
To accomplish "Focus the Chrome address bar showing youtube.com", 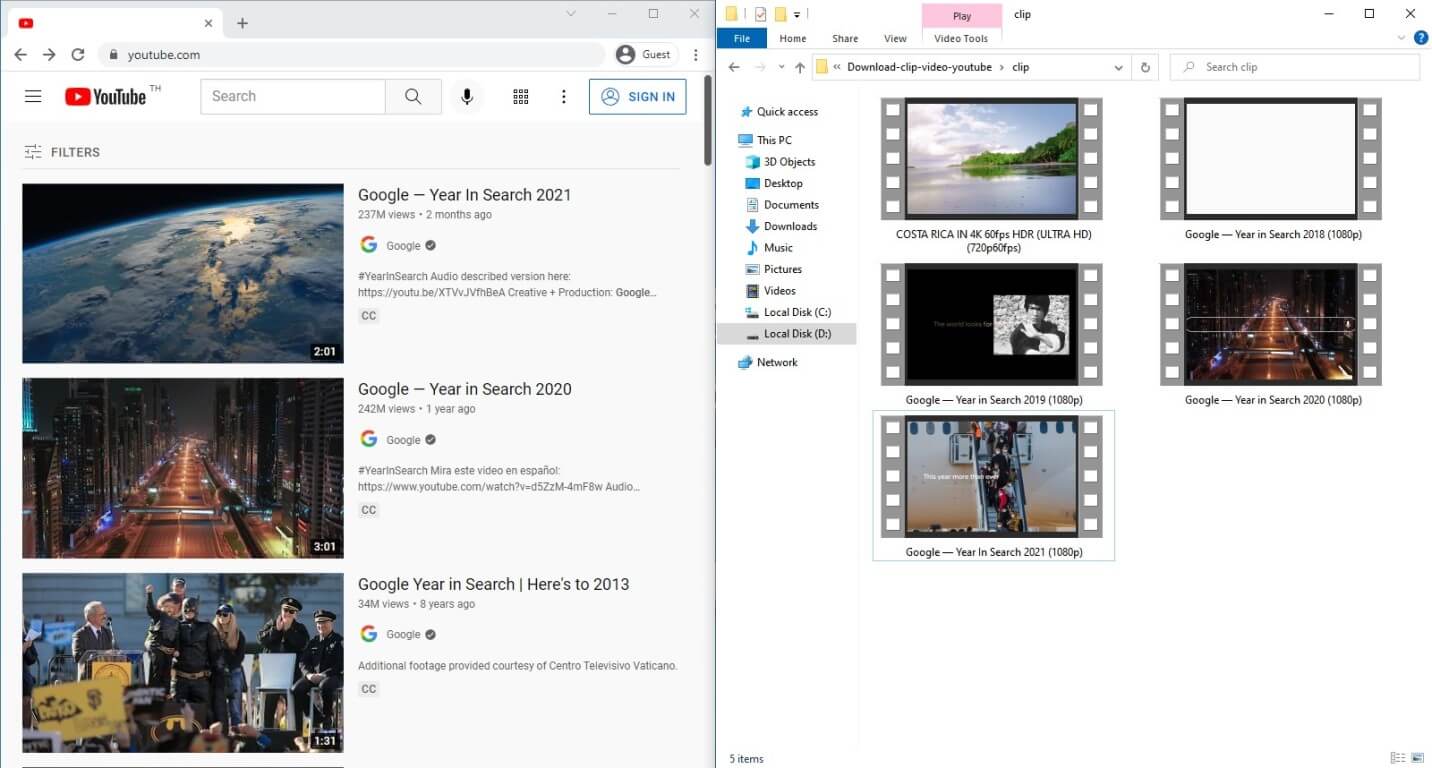I will tap(351, 55).
